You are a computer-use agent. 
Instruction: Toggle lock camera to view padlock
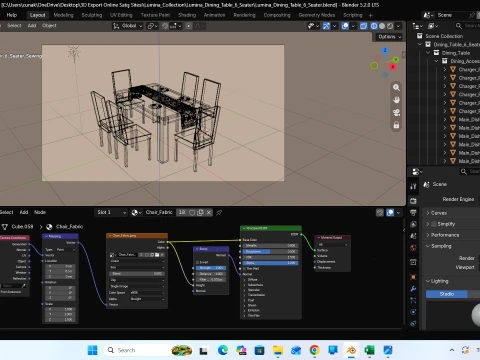pyautogui.click(x=396, y=125)
